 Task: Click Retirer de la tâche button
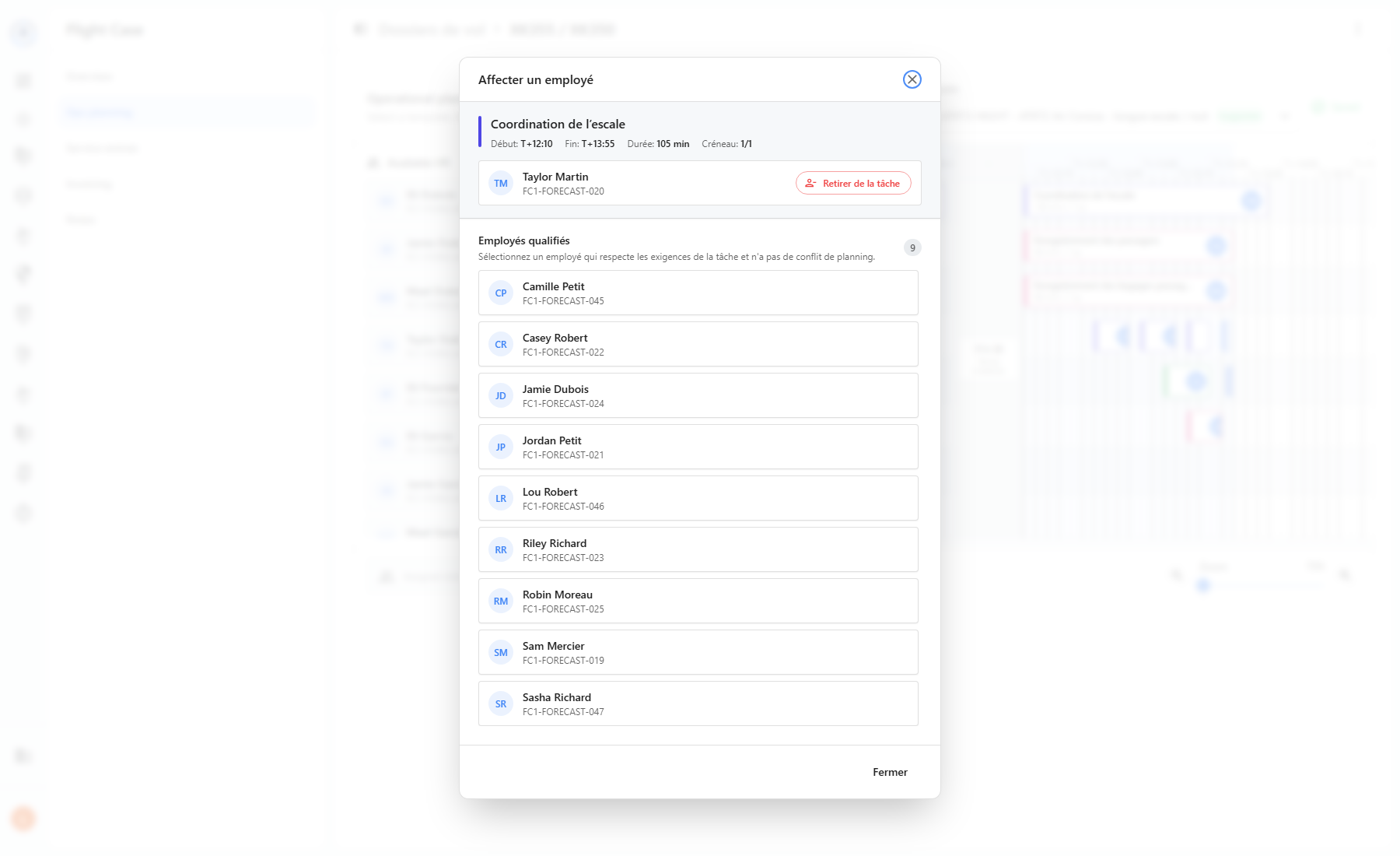[x=853, y=184]
